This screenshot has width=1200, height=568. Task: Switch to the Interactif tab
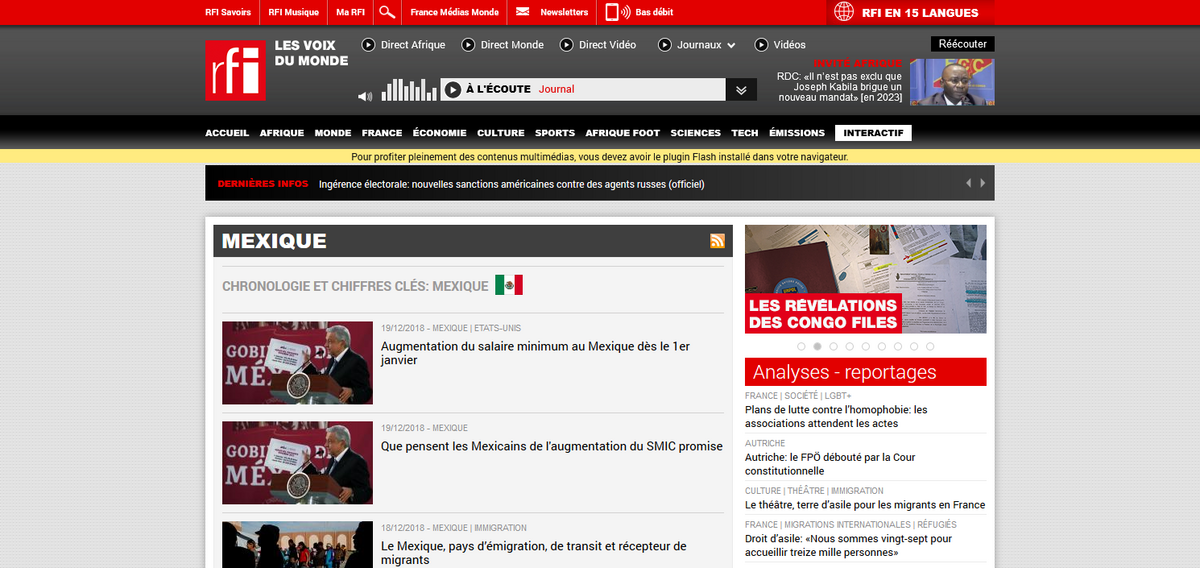tap(874, 133)
